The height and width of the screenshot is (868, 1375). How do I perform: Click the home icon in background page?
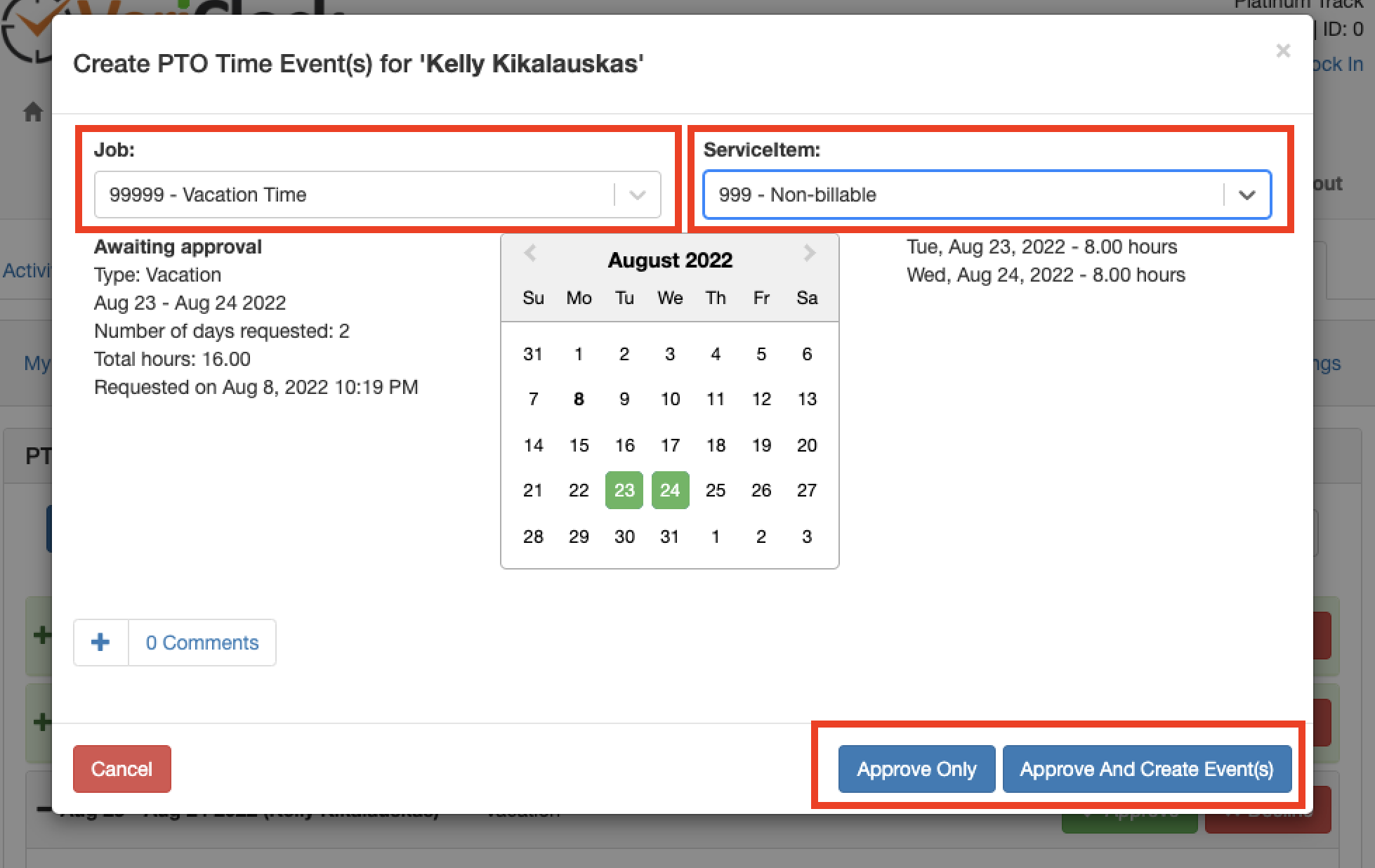pos(33,112)
